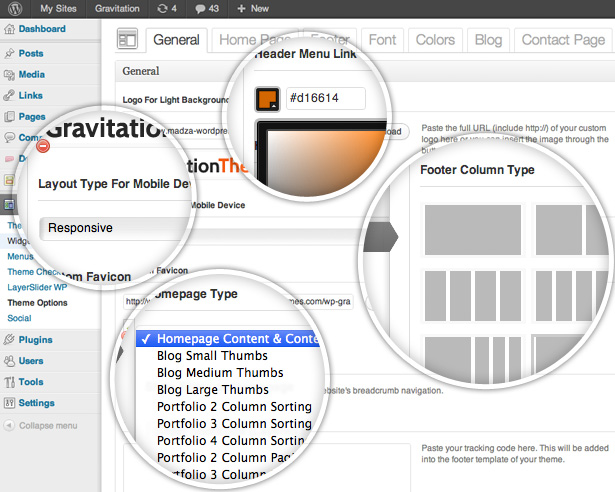The image size is (615, 492).
Task: Switch to the General tab
Action: [x=176, y=40]
